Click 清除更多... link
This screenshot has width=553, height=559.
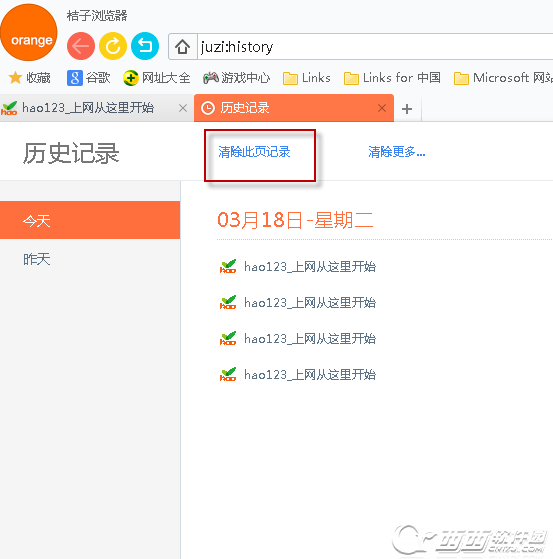coord(397,152)
